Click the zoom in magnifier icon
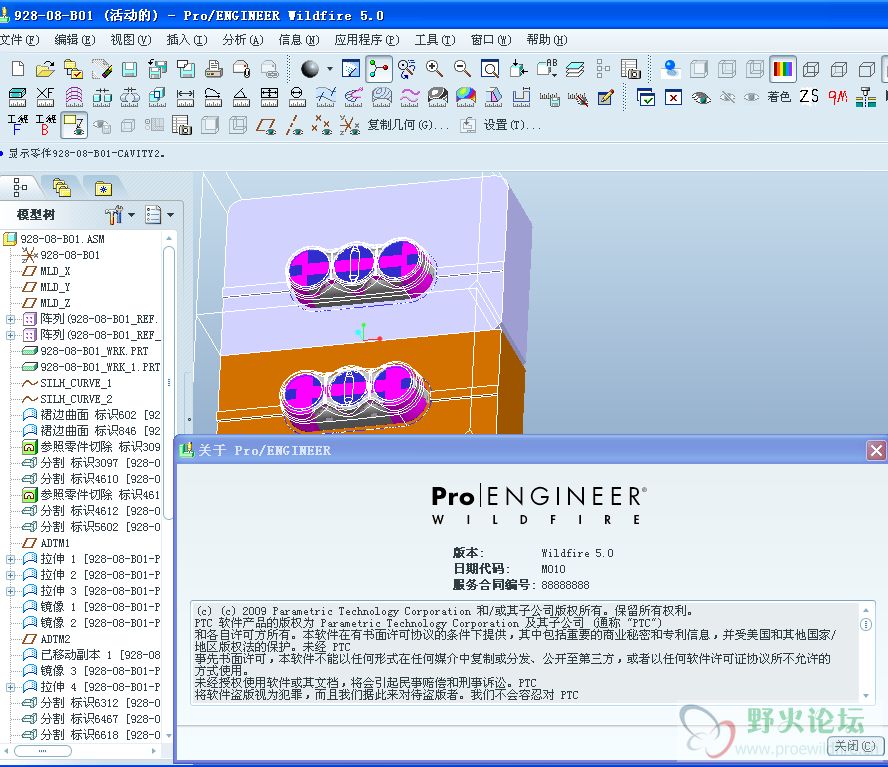 pyautogui.click(x=434, y=69)
